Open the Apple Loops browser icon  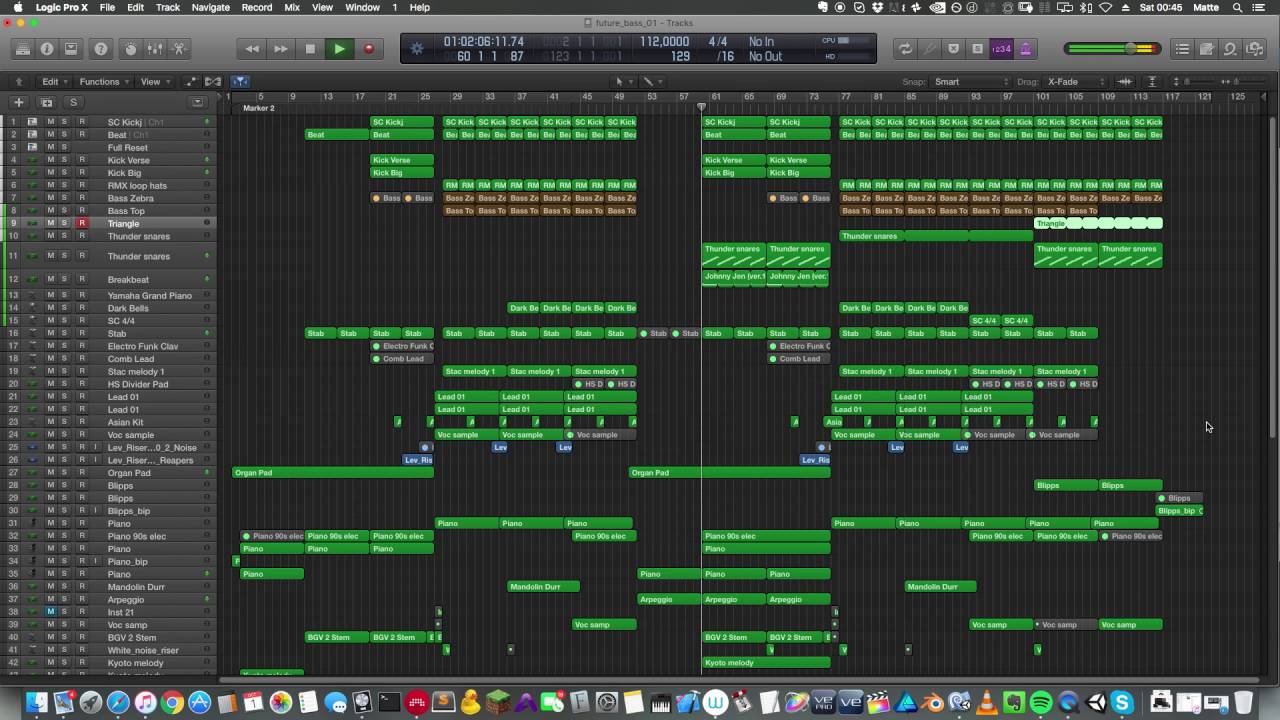(1230, 48)
